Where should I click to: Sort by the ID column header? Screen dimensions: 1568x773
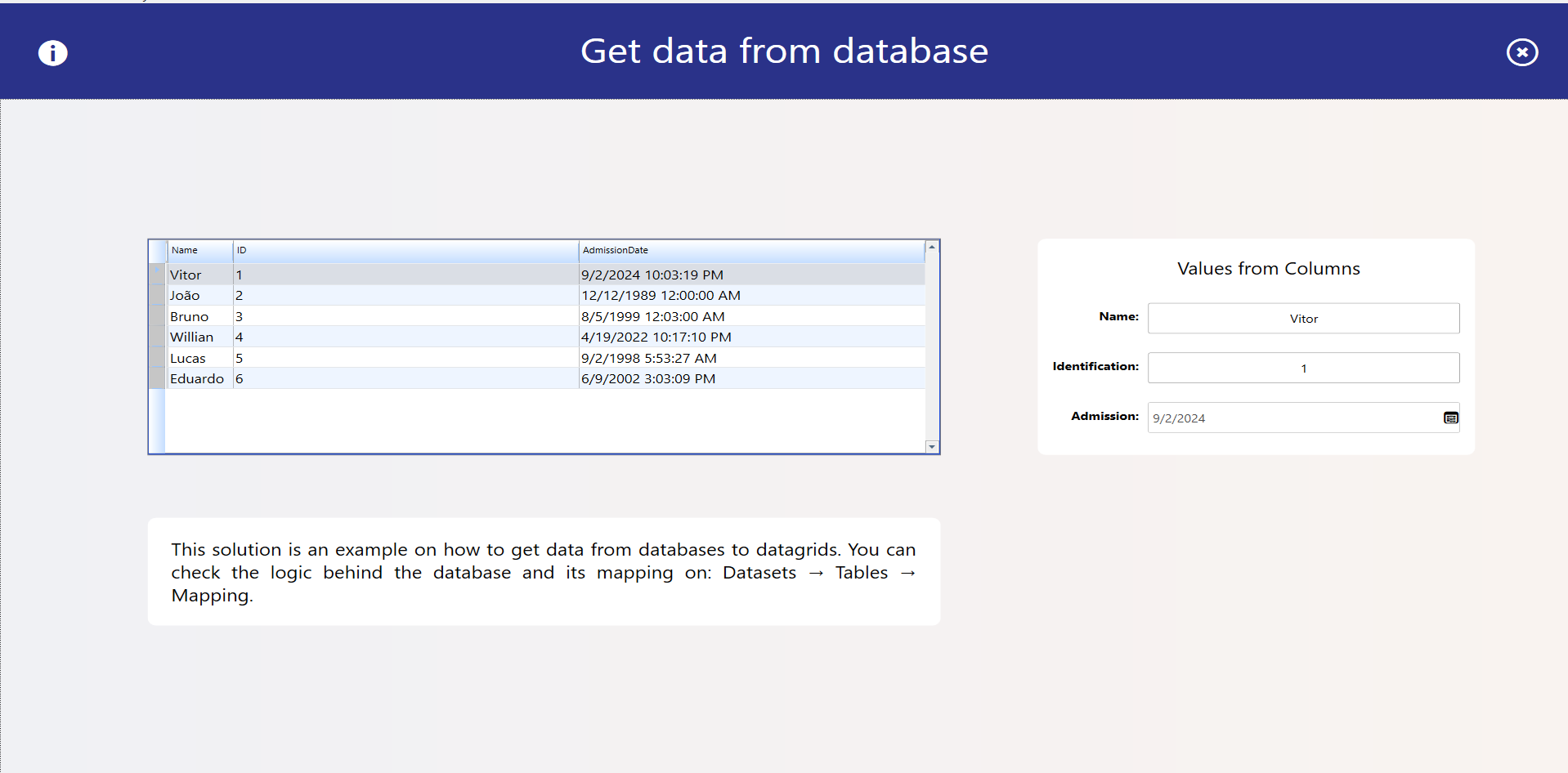[x=405, y=251]
